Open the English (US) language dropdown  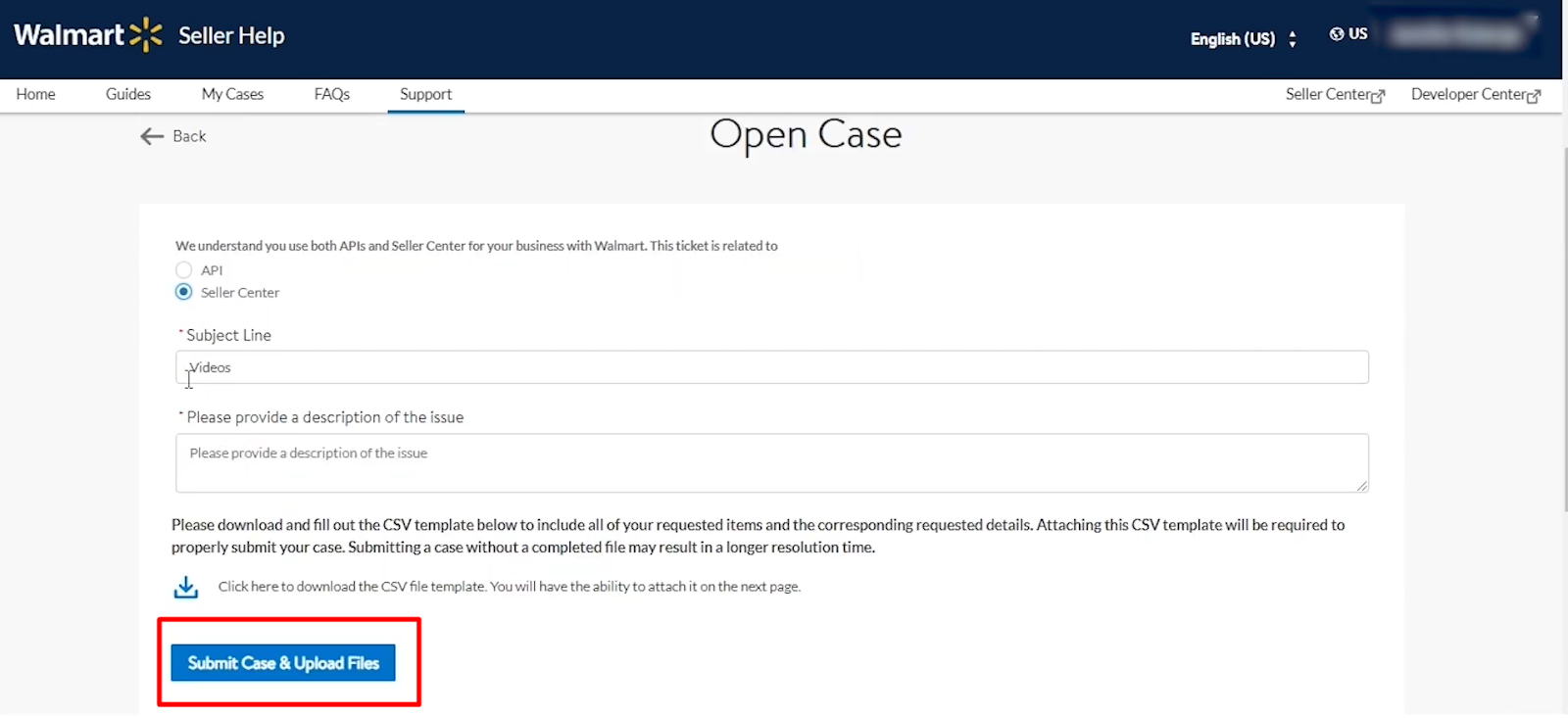click(x=1244, y=39)
